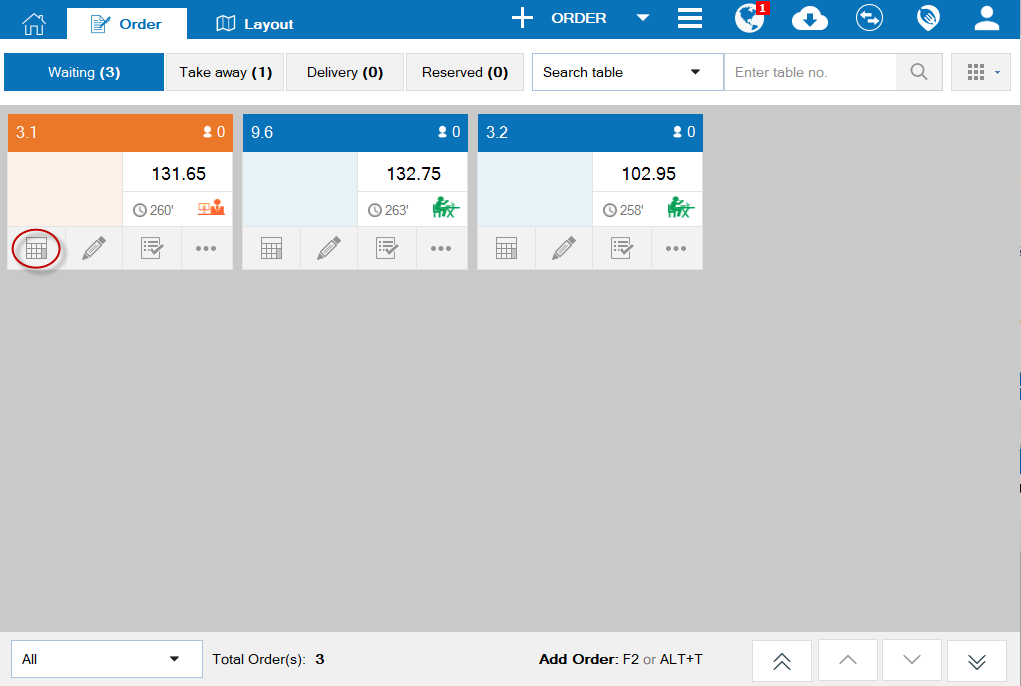This screenshot has width=1021, height=686.
Task: Click the sync arrows icon
Action: point(869,18)
